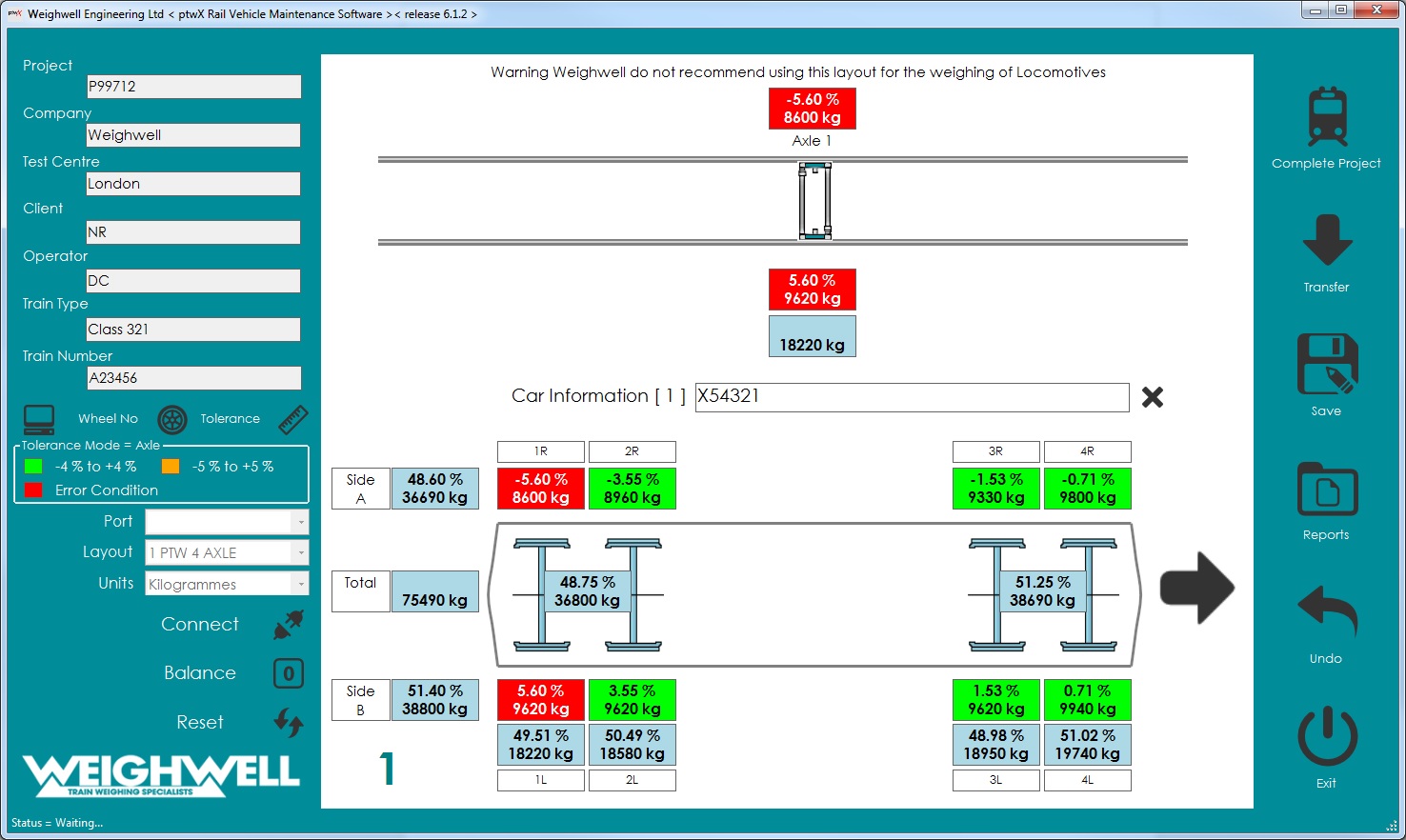Click the Side A label box
This screenshot has width=1406, height=840.
[x=361, y=489]
